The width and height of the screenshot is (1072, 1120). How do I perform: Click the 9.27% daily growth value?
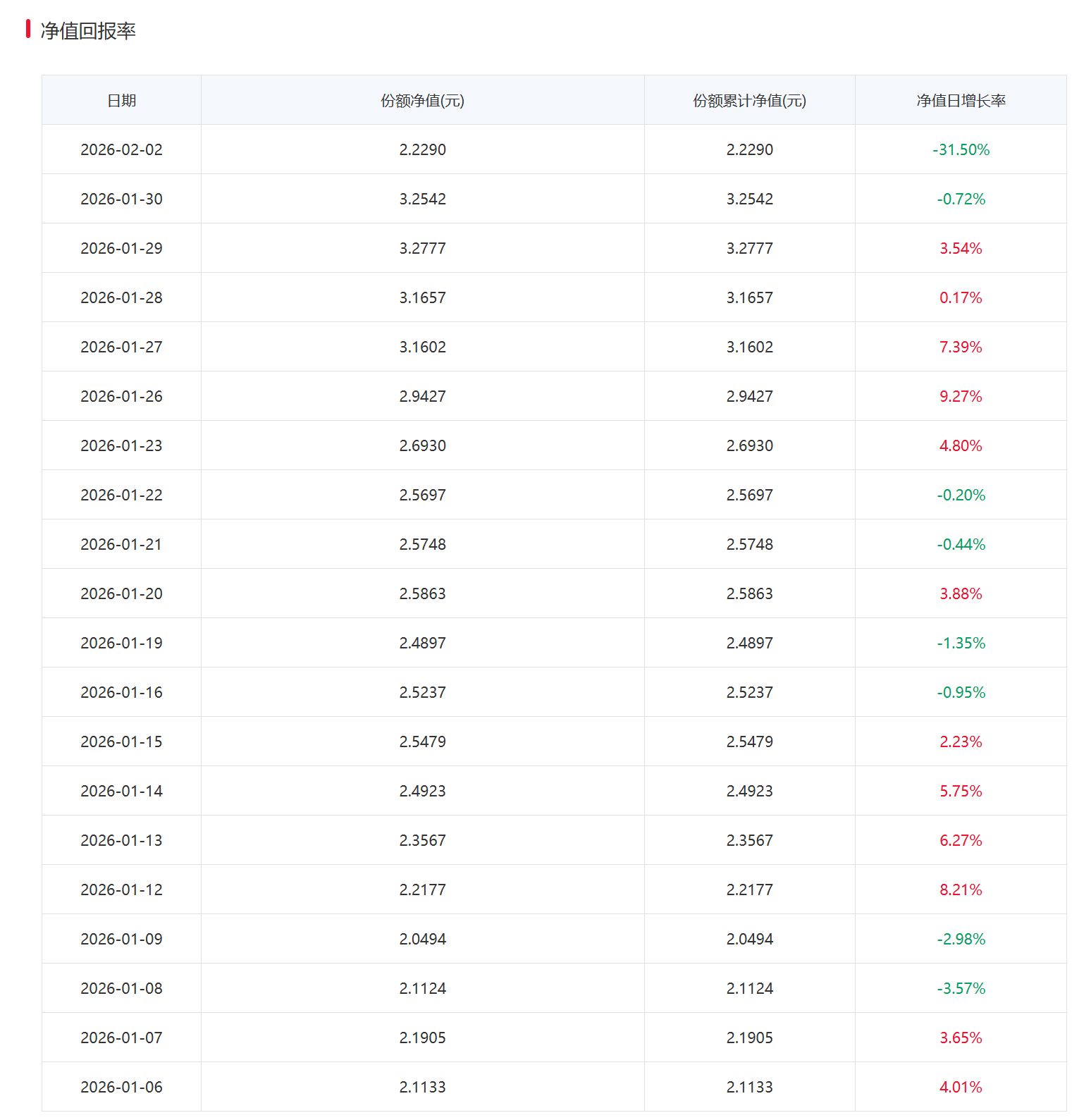[x=961, y=396]
